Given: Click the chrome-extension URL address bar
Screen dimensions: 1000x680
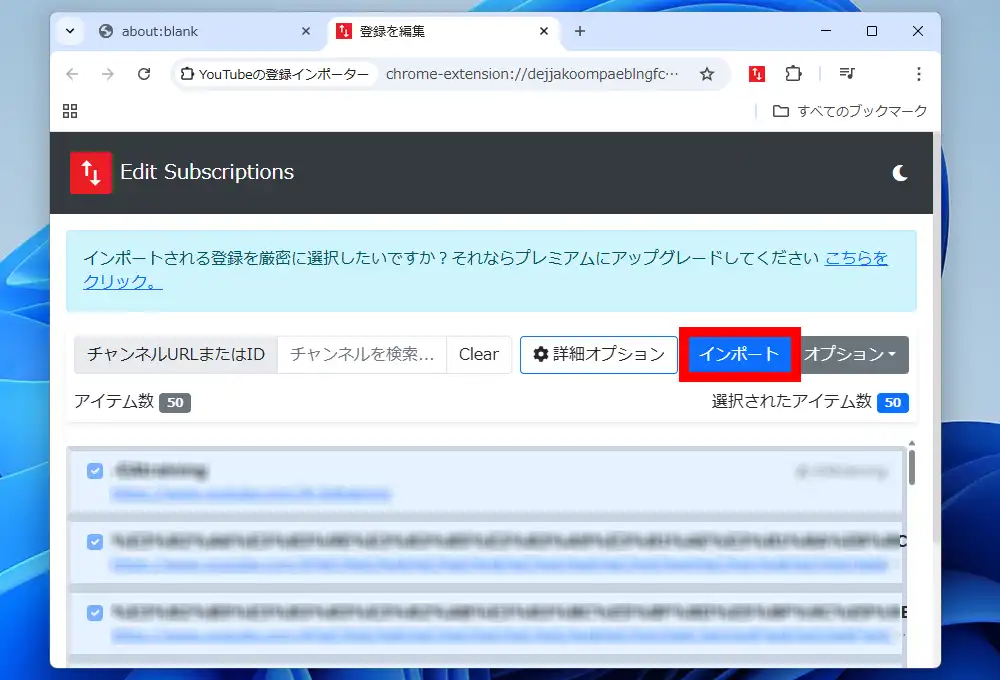Looking at the screenshot, I should [532, 74].
